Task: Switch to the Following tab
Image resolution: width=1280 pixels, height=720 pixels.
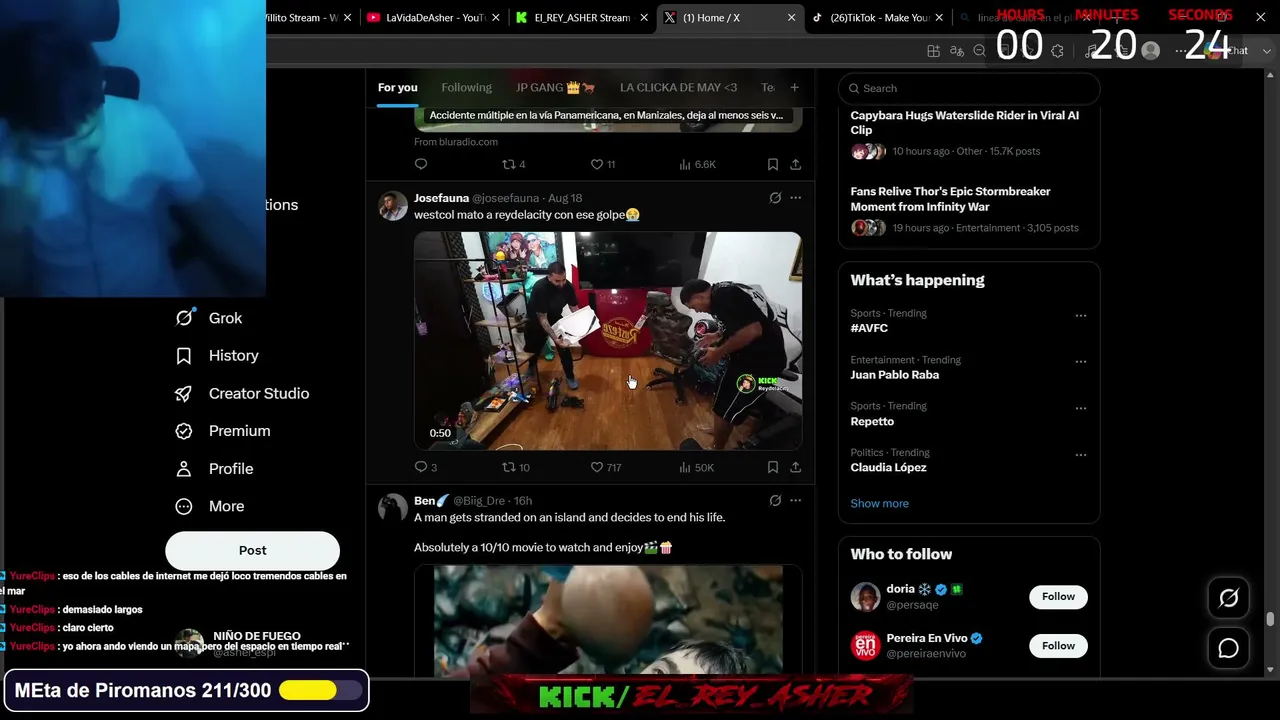Action: pos(467,88)
